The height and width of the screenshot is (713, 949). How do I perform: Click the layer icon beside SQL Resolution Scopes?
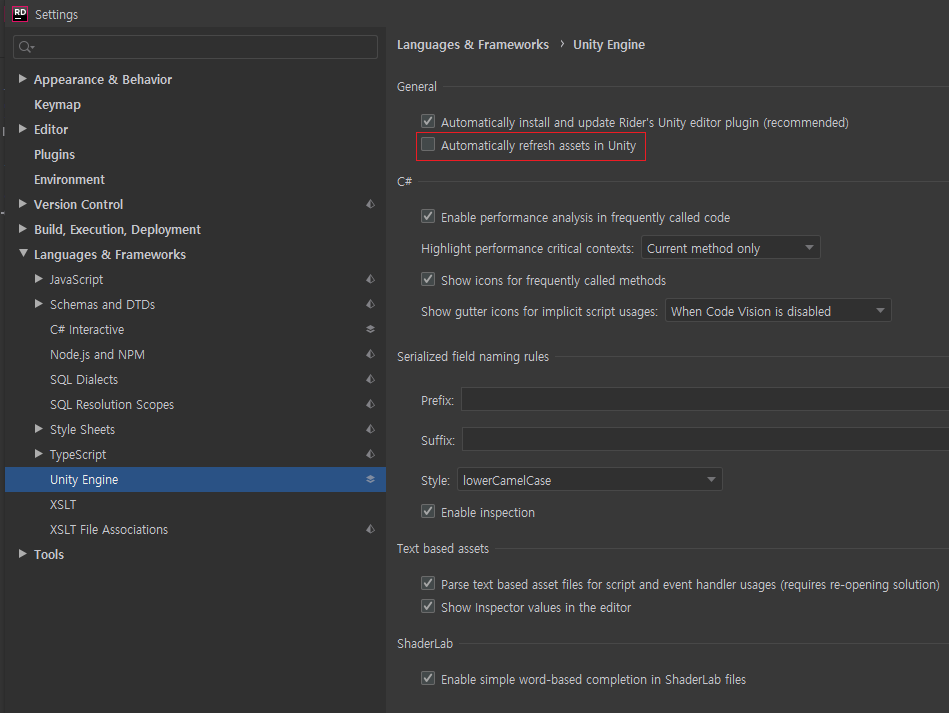pos(370,404)
